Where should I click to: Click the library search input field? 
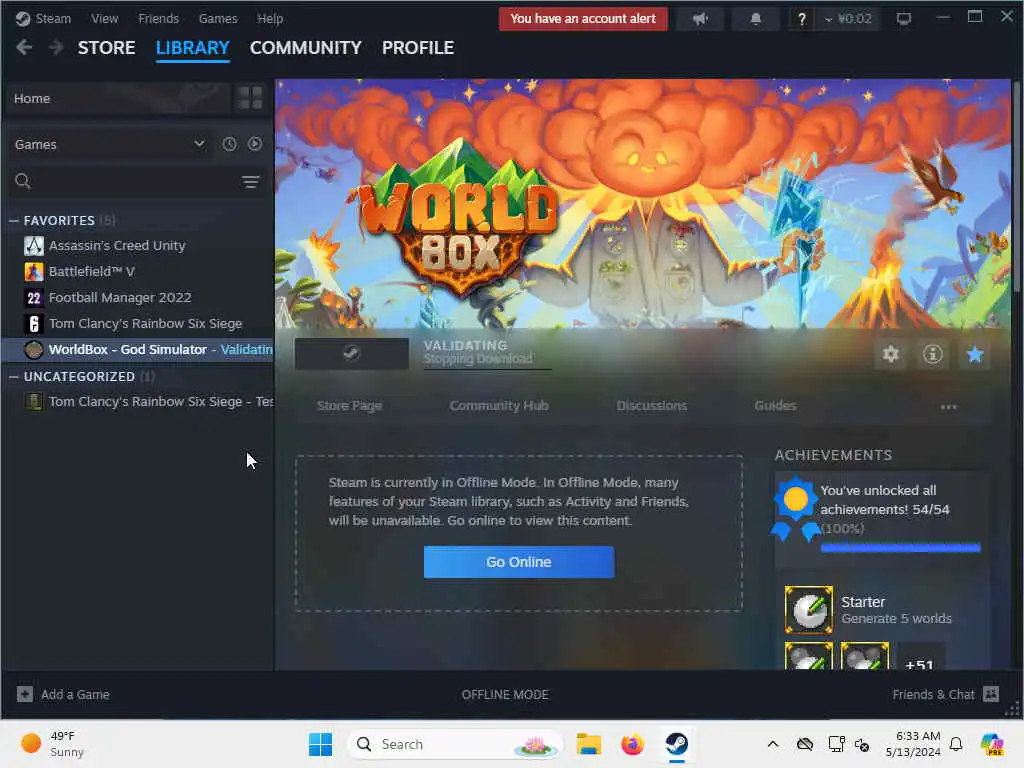[134, 181]
